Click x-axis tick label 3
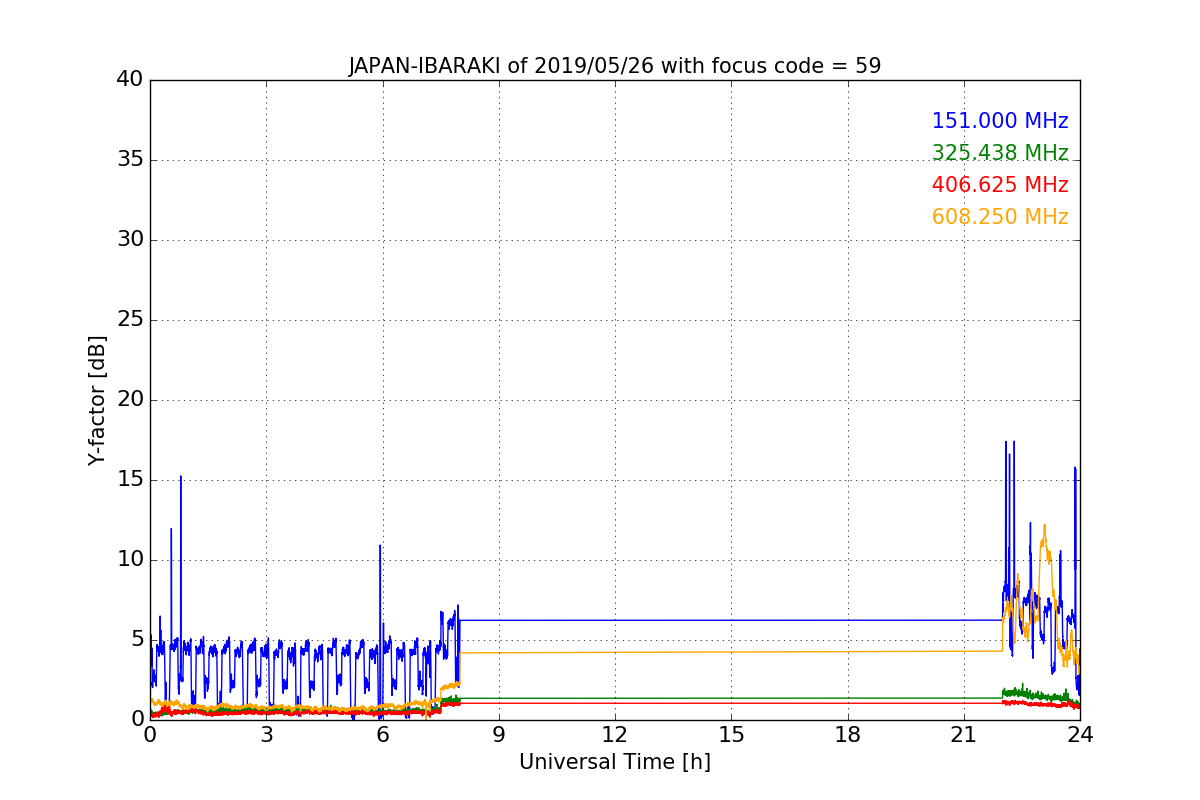This screenshot has width=1200, height=800. tap(266, 735)
